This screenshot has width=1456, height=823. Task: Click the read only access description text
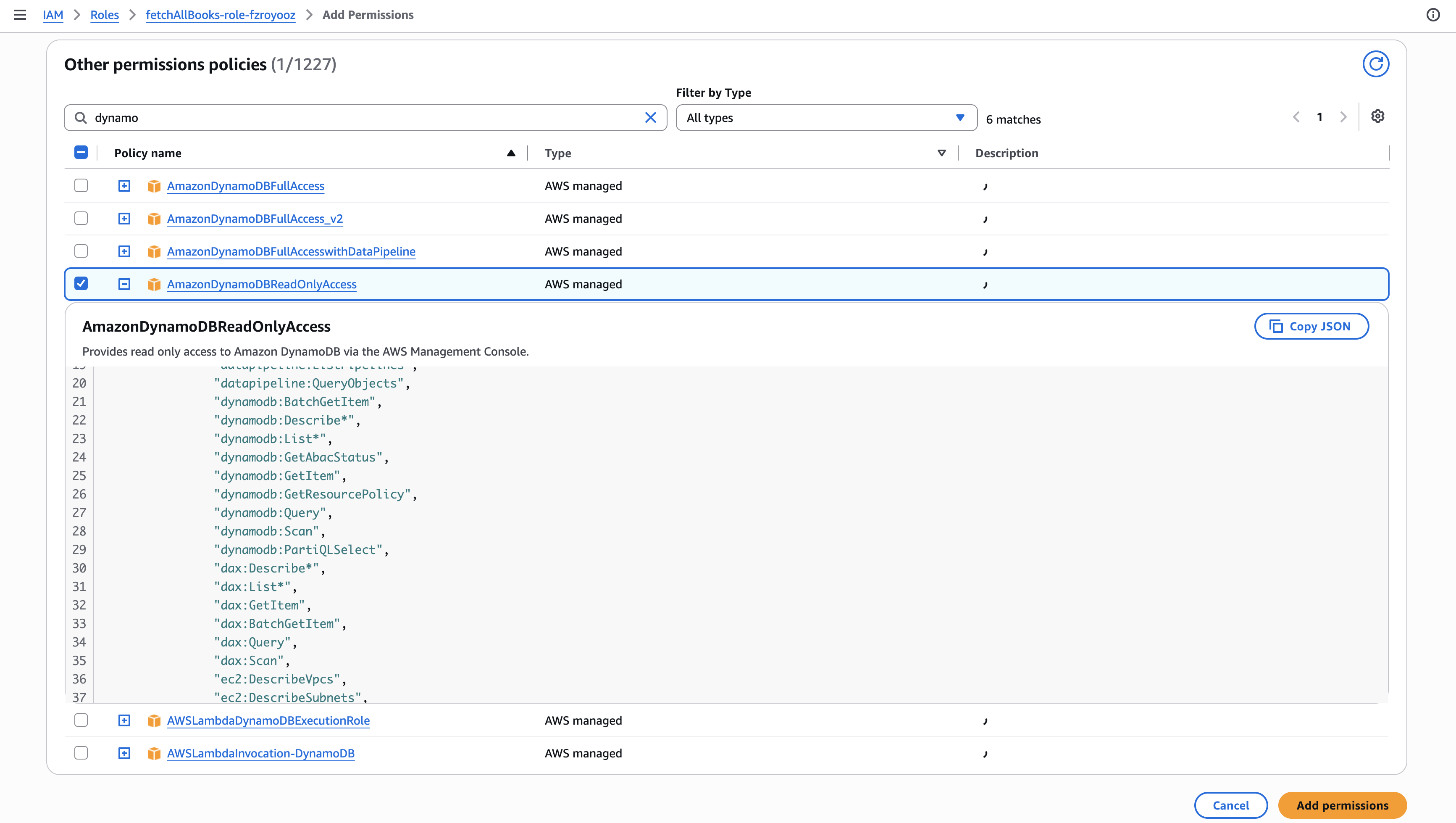[306, 351]
